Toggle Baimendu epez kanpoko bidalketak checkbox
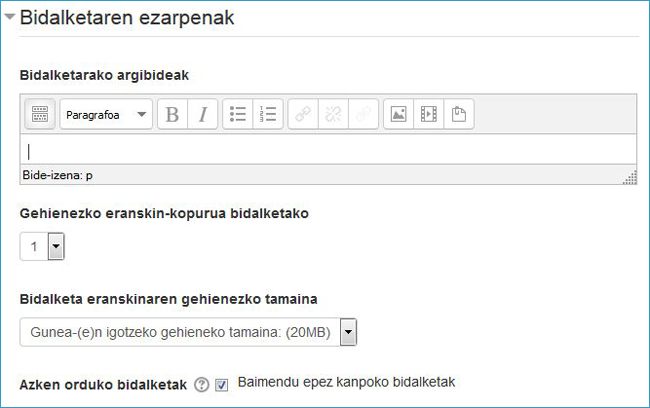This screenshot has width=650, height=408. (222, 386)
